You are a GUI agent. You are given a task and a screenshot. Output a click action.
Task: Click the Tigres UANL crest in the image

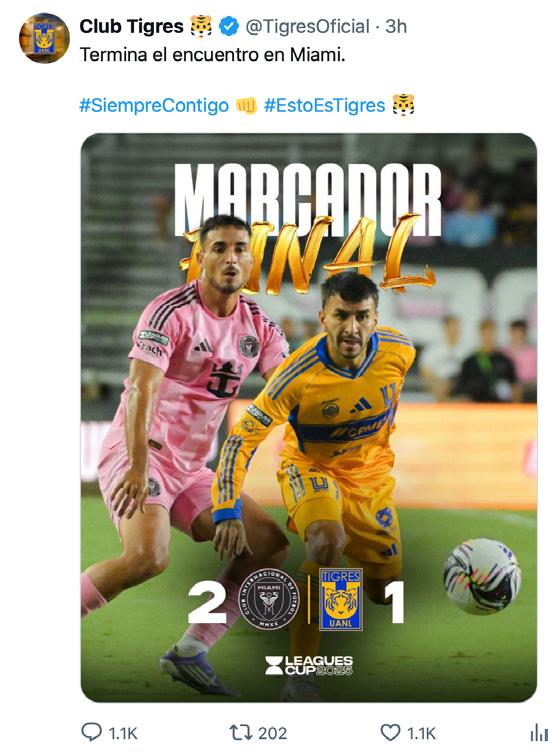(x=341, y=599)
